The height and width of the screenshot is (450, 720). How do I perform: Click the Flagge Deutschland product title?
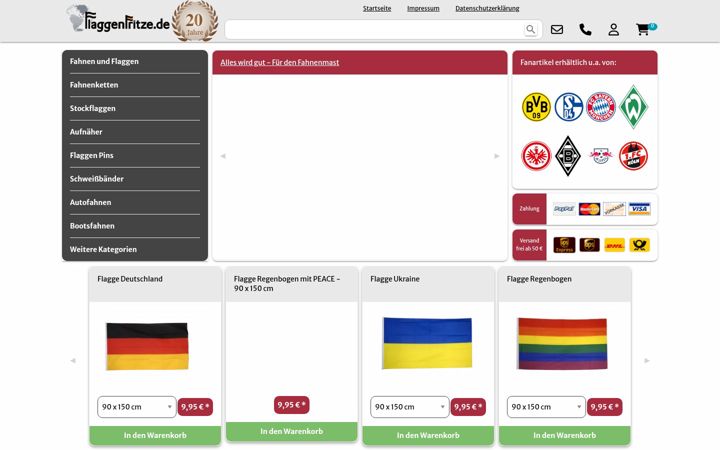(x=130, y=279)
